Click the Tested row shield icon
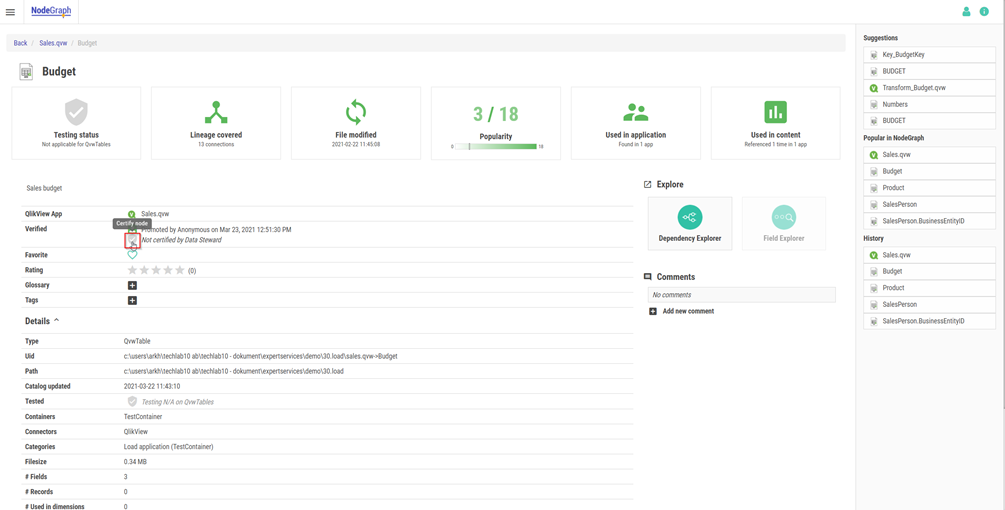The width and height of the screenshot is (1005, 510). tap(132, 401)
